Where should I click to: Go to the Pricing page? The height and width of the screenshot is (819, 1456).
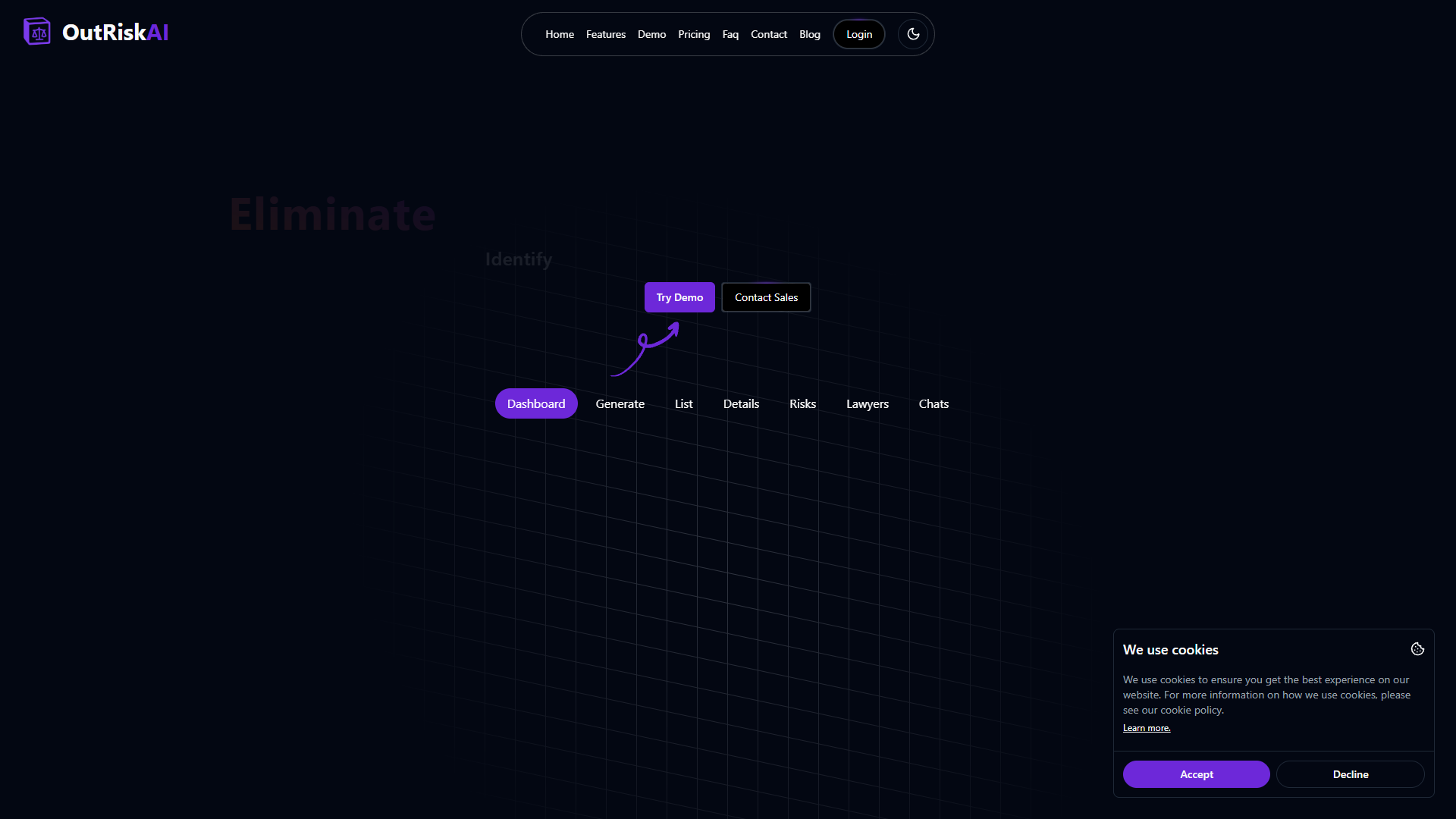point(694,34)
